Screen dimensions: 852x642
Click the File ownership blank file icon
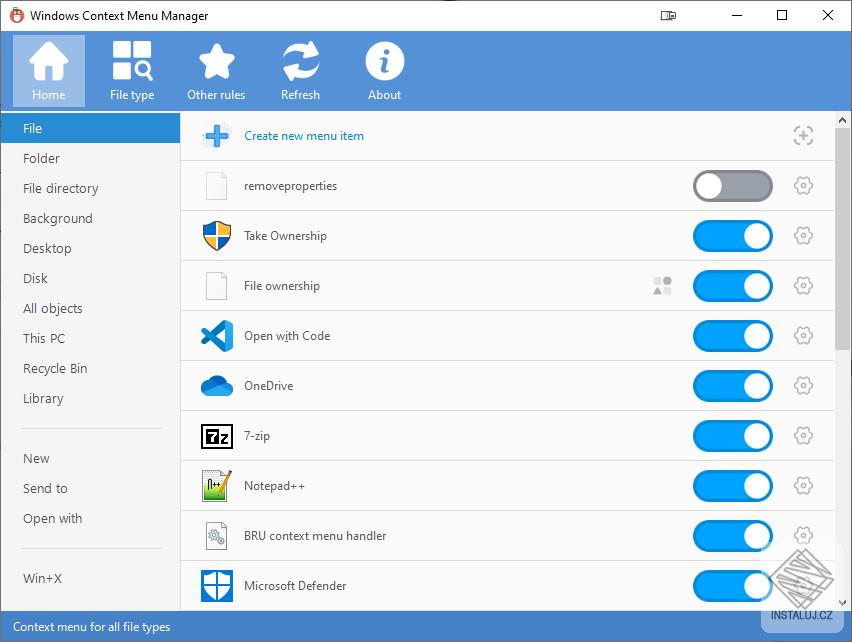216,286
